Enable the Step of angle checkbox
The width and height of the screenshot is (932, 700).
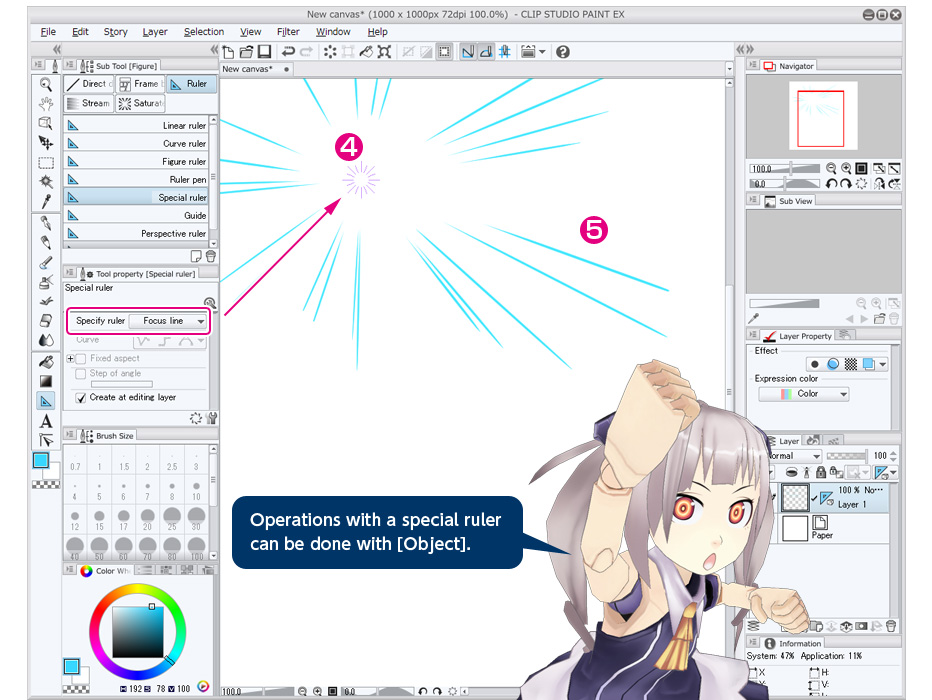coord(82,373)
